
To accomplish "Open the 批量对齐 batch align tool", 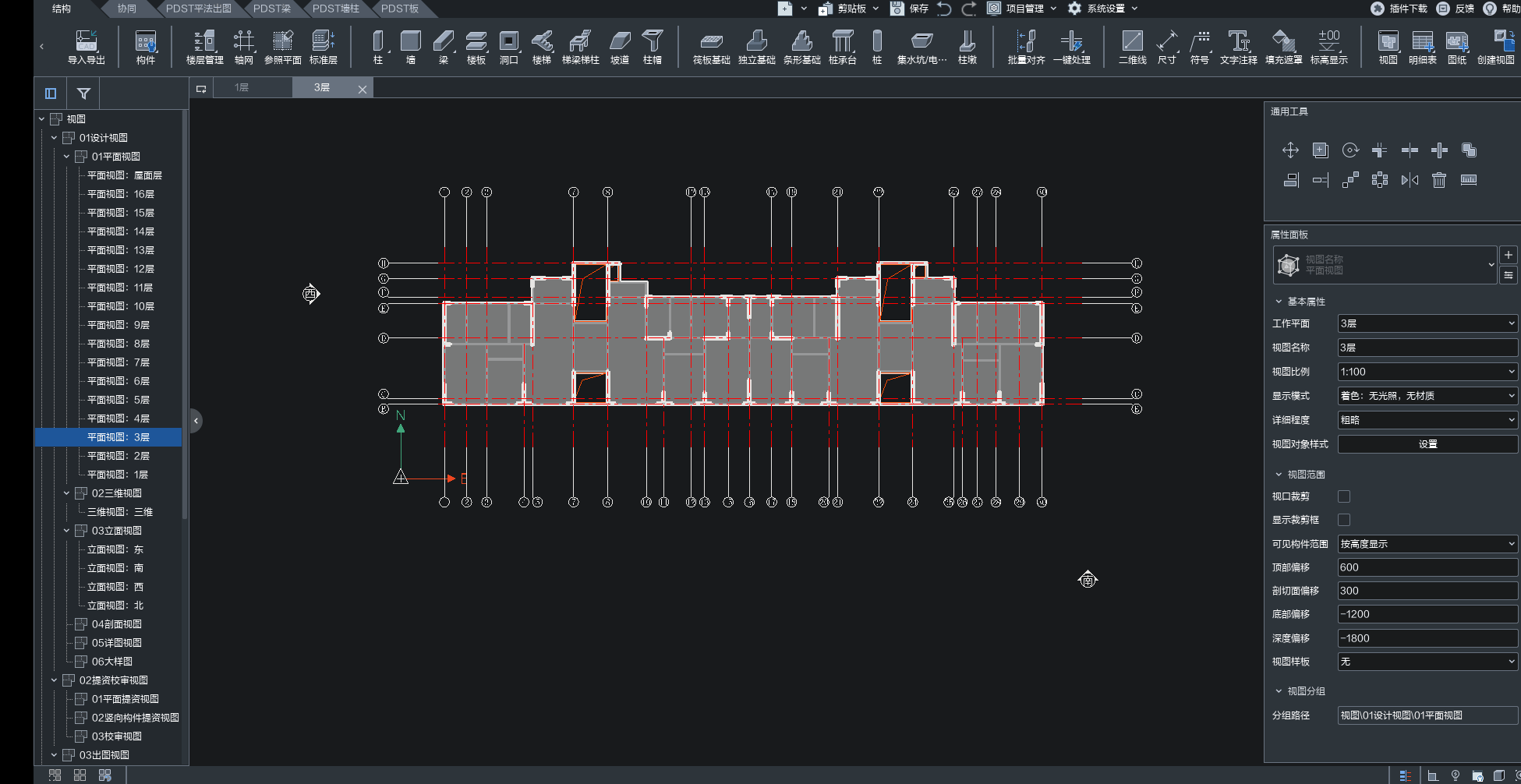I will (x=1027, y=47).
